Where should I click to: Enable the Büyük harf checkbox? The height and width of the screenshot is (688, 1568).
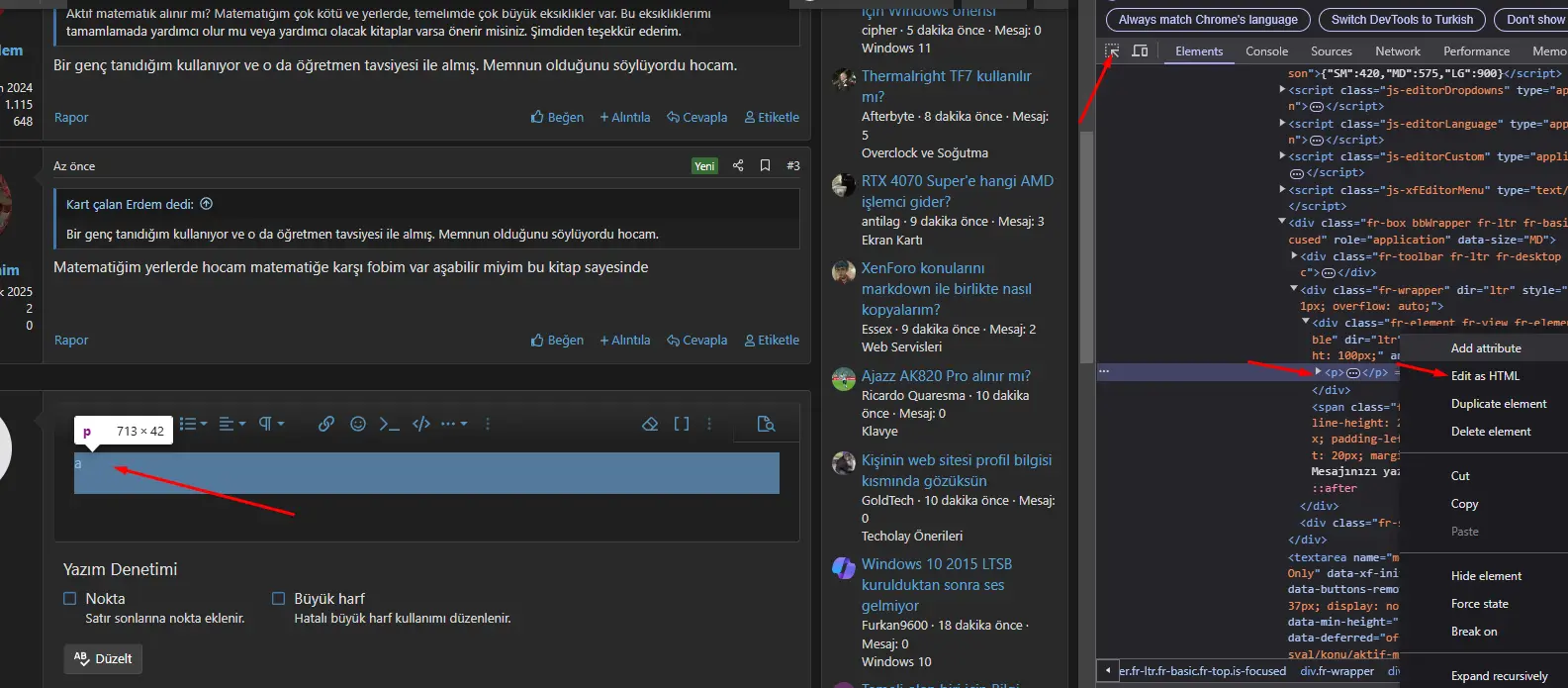click(x=278, y=598)
